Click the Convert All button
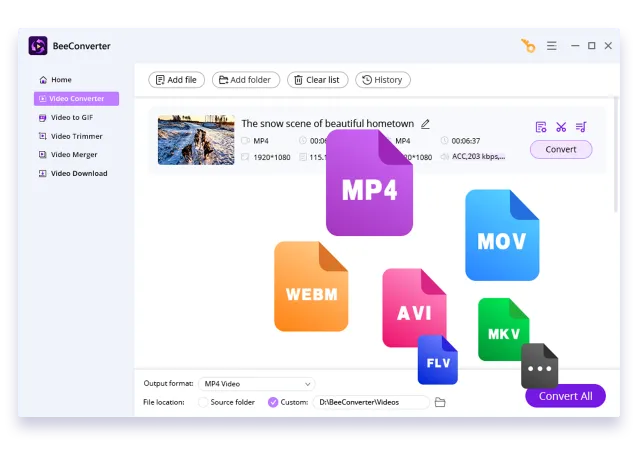The image size is (640, 466). click(565, 396)
